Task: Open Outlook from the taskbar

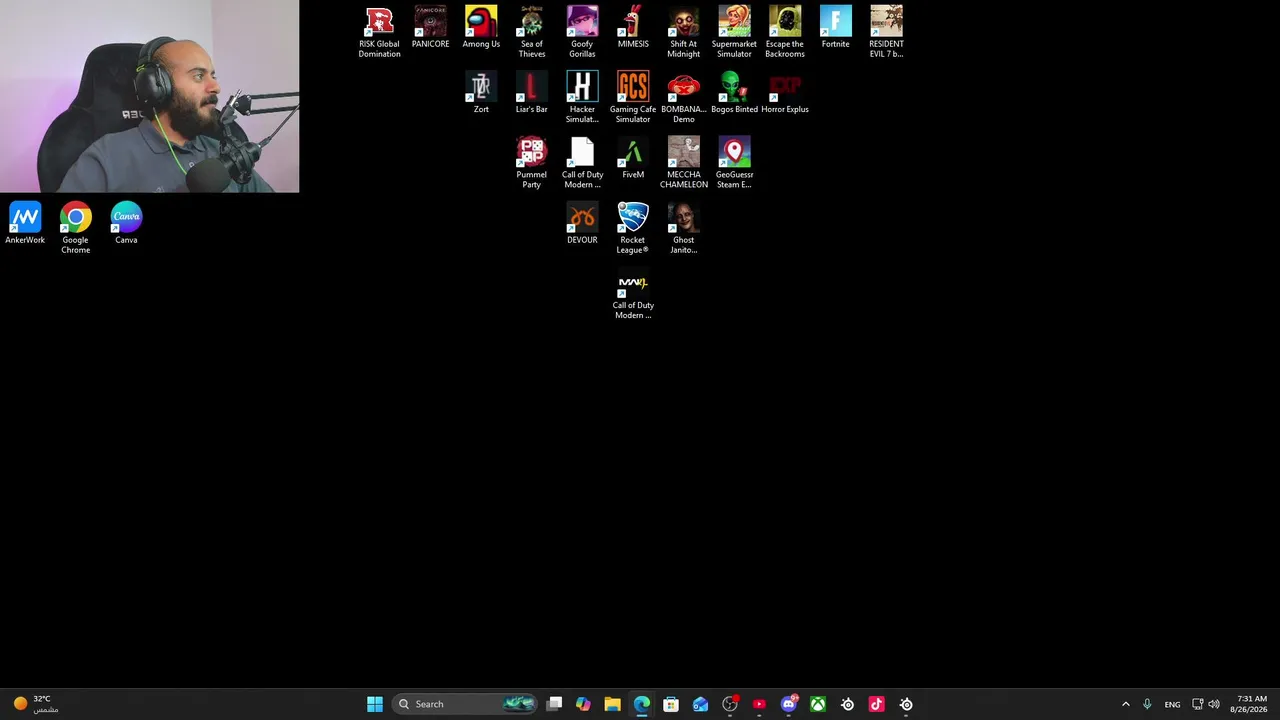Action: 700,704
